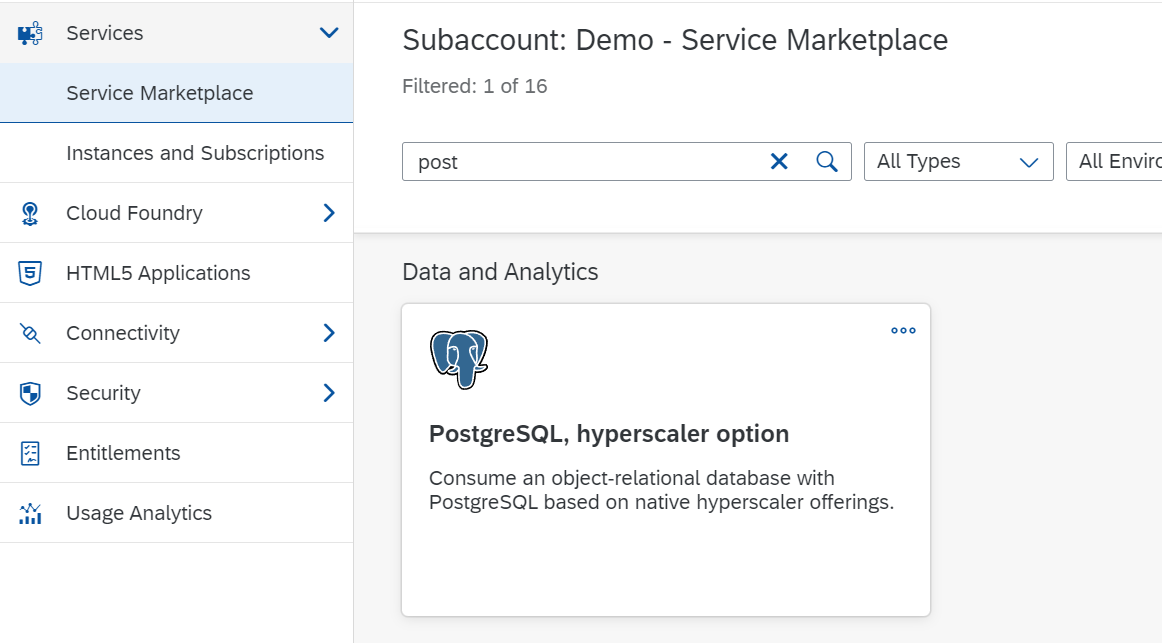Open the All Types dropdown

click(958, 162)
